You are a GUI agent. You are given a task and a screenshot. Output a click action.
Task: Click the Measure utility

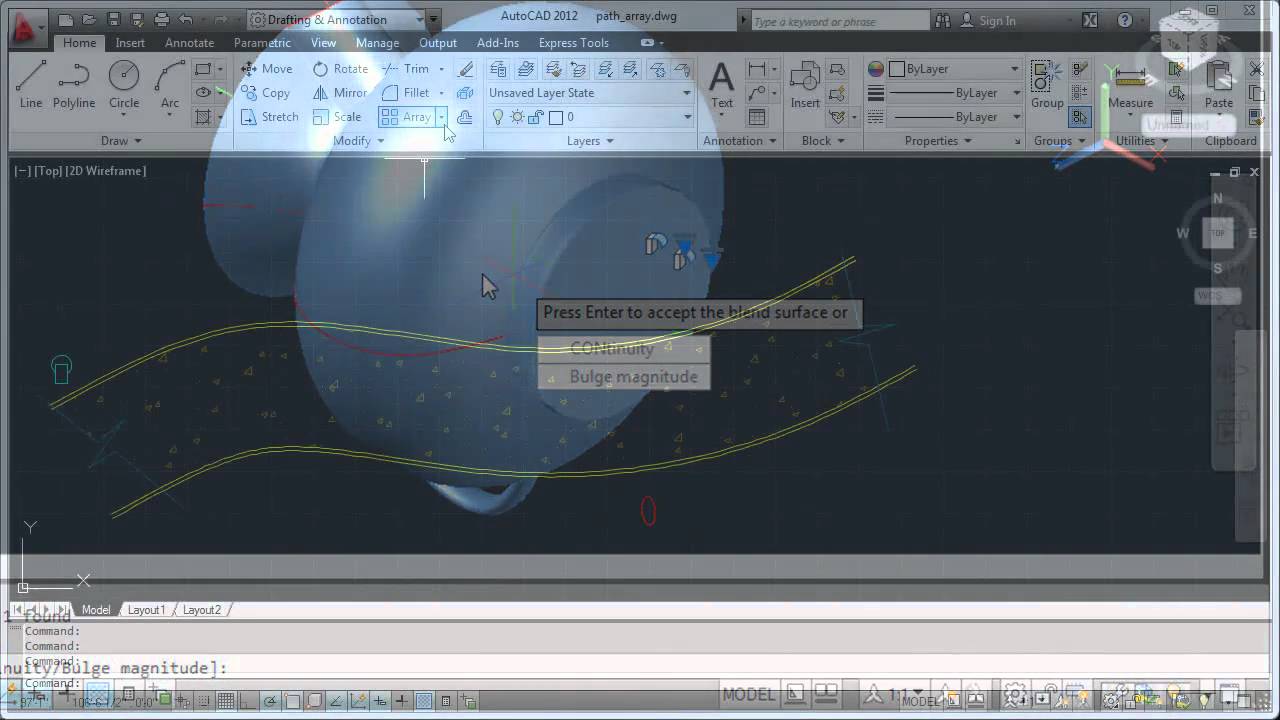pos(1130,84)
